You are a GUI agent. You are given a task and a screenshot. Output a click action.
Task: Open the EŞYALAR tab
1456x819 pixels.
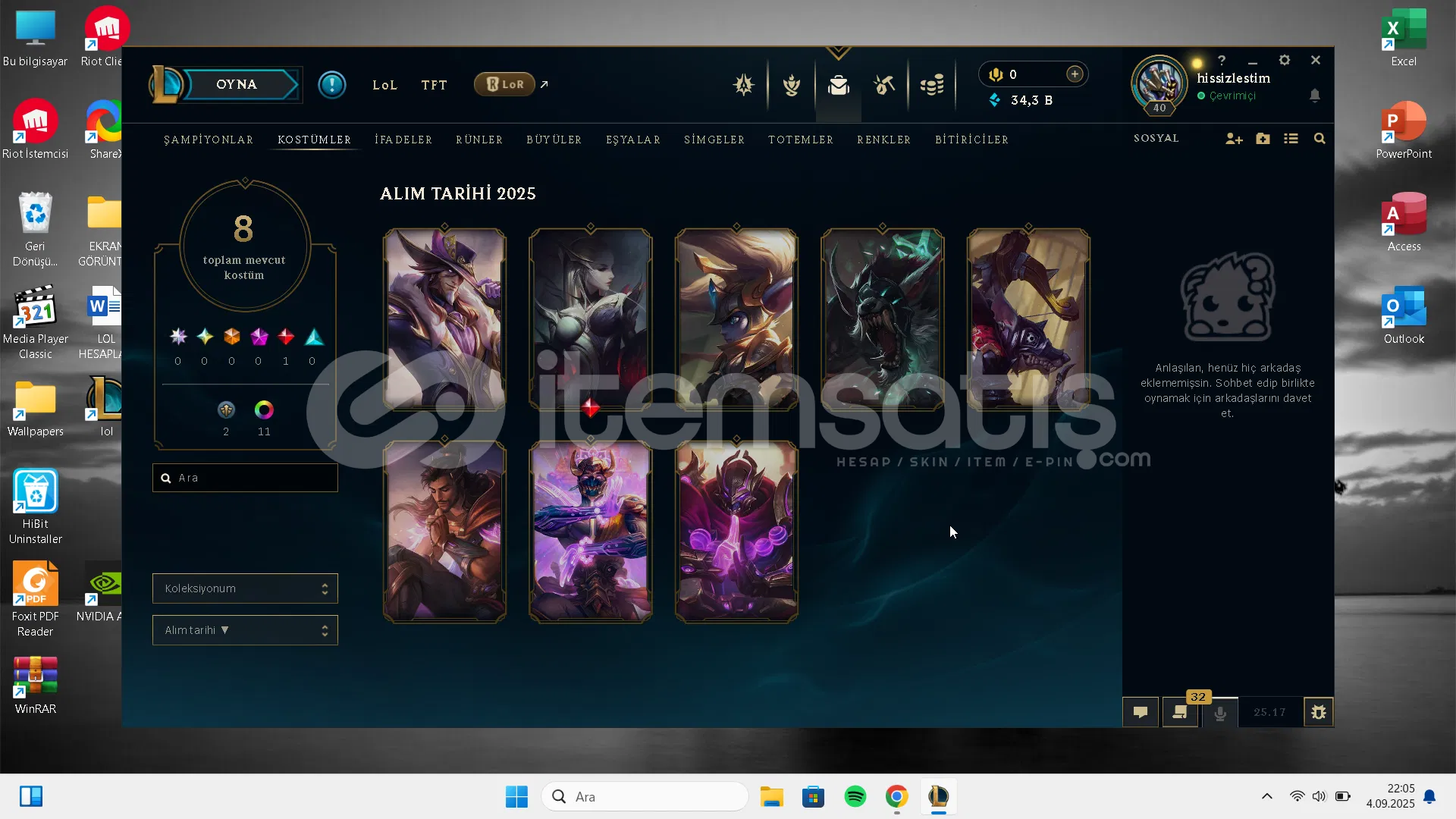pos(633,140)
